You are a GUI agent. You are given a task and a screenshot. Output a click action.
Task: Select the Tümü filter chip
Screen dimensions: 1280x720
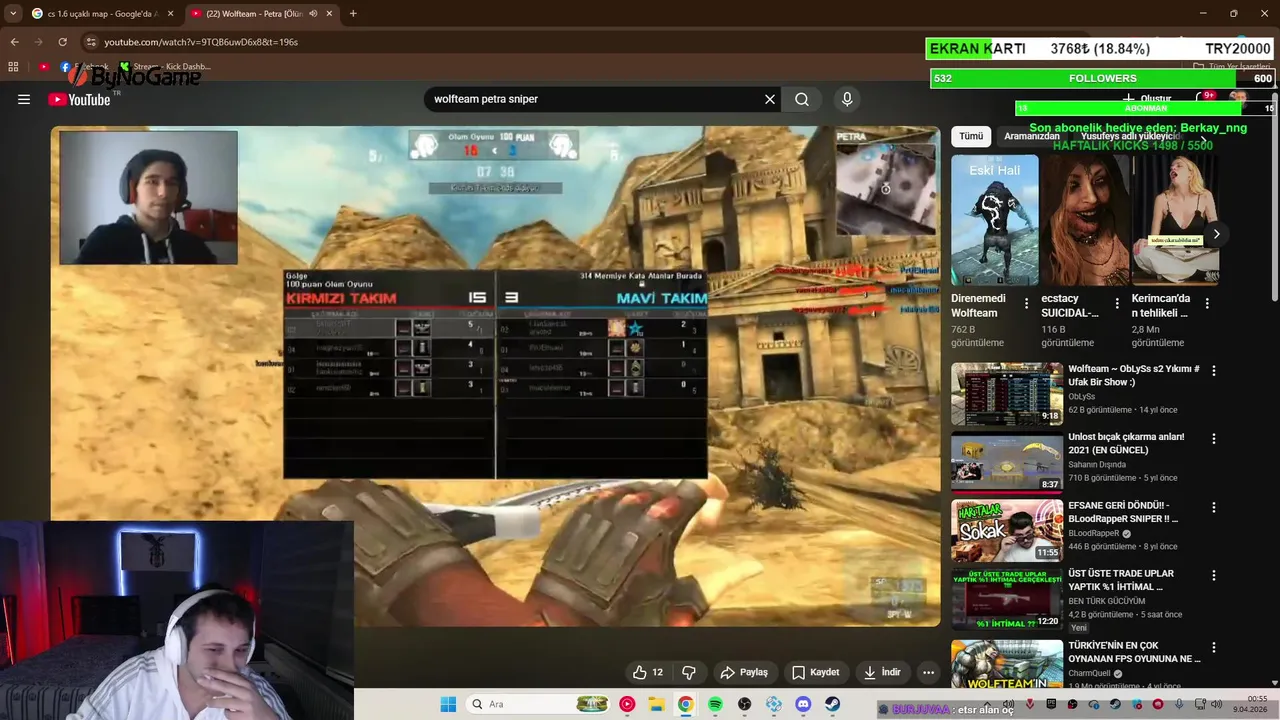coord(971,136)
